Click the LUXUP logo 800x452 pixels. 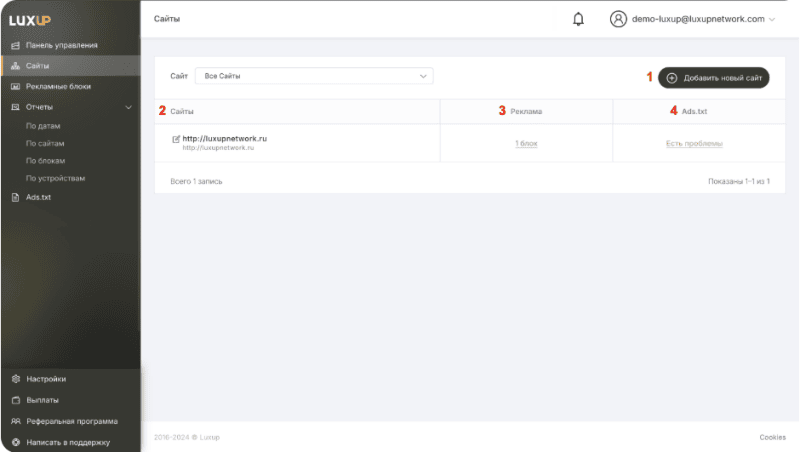coord(30,19)
